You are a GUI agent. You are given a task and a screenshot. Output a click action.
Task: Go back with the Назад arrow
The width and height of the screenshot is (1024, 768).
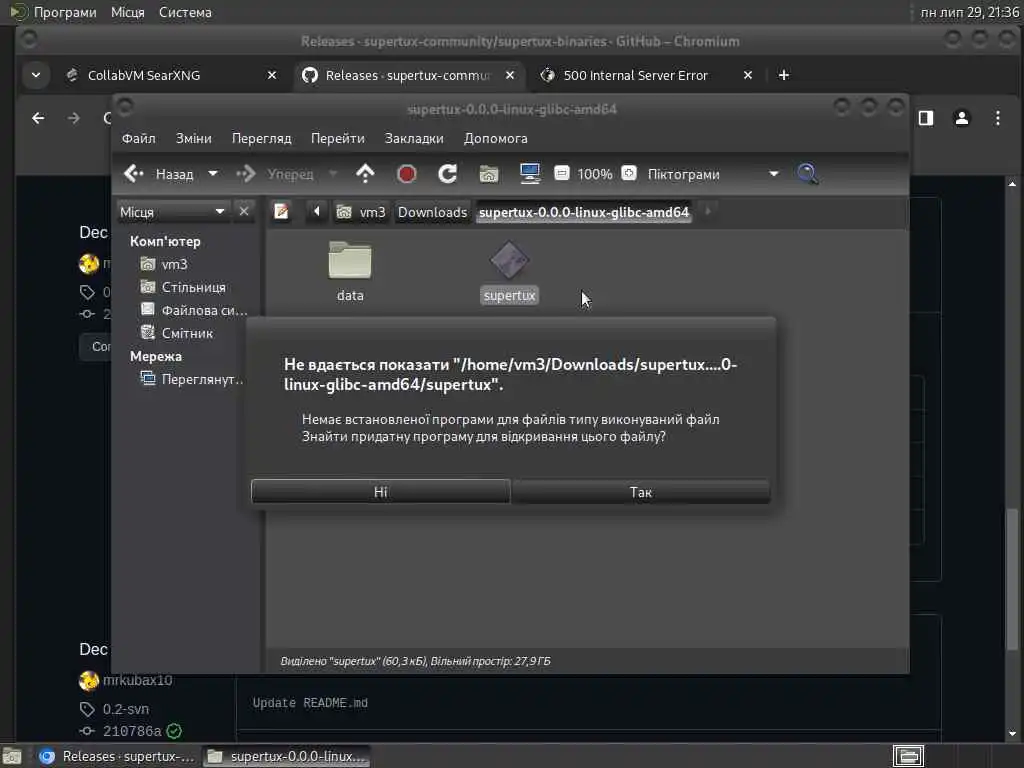(x=159, y=174)
